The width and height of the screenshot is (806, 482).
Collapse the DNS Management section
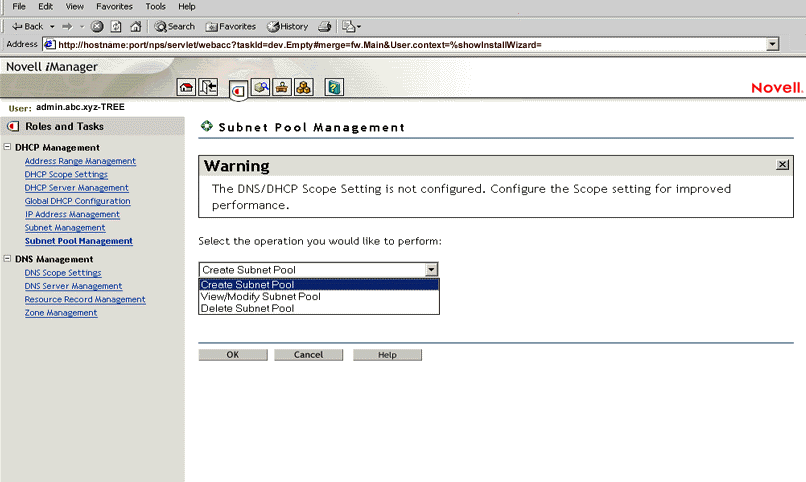pos(7,258)
